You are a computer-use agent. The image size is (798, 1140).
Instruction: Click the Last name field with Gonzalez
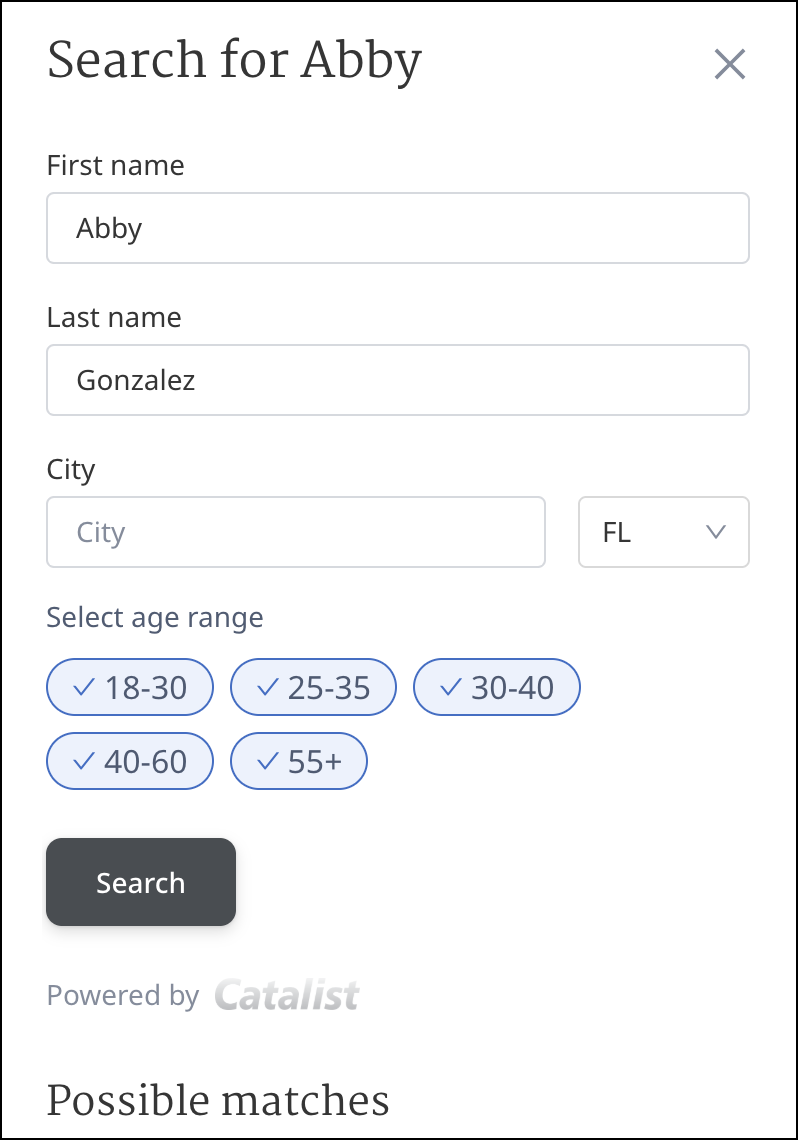[397, 380]
